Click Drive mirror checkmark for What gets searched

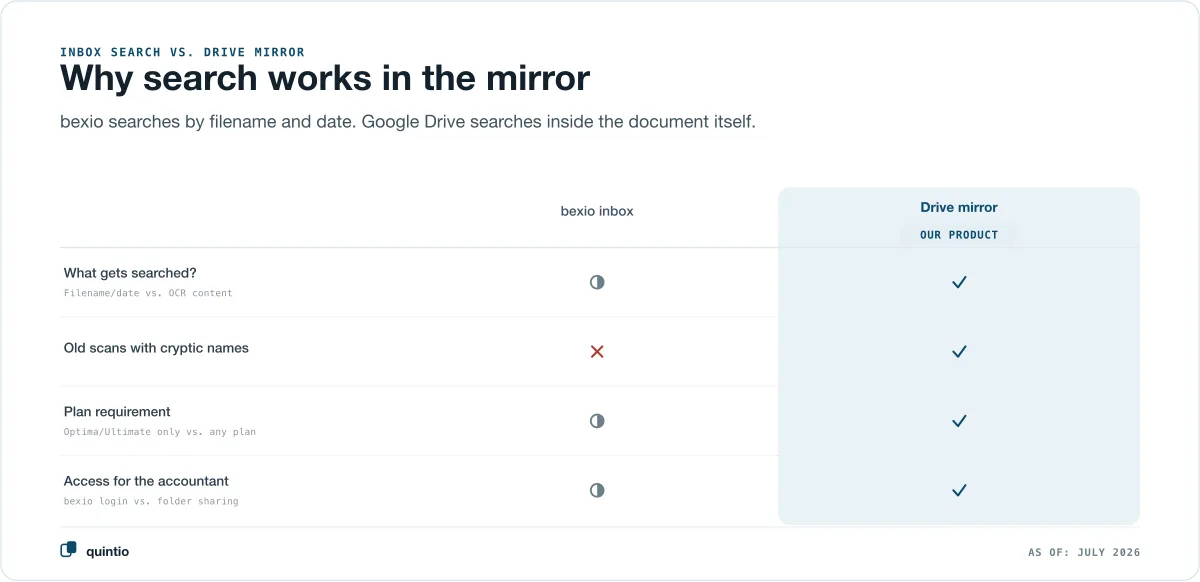pos(959,282)
